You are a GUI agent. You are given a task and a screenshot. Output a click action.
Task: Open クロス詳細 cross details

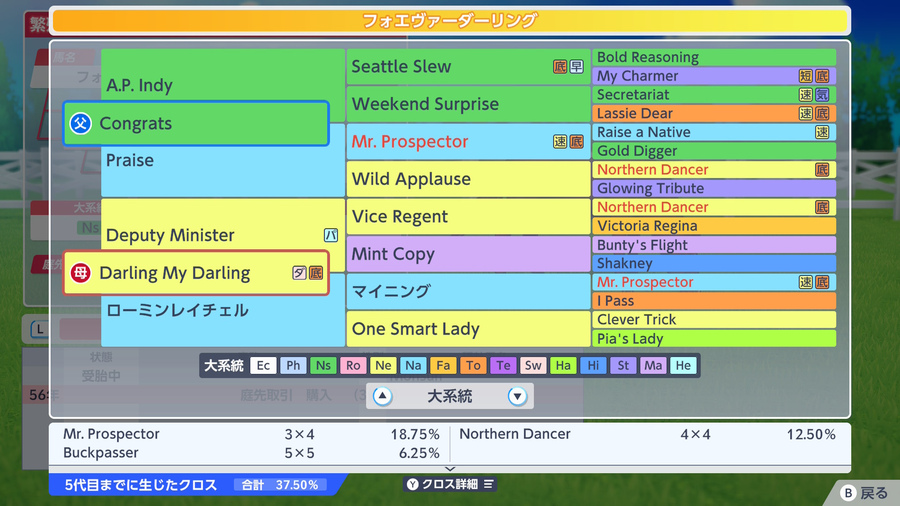coord(450,484)
